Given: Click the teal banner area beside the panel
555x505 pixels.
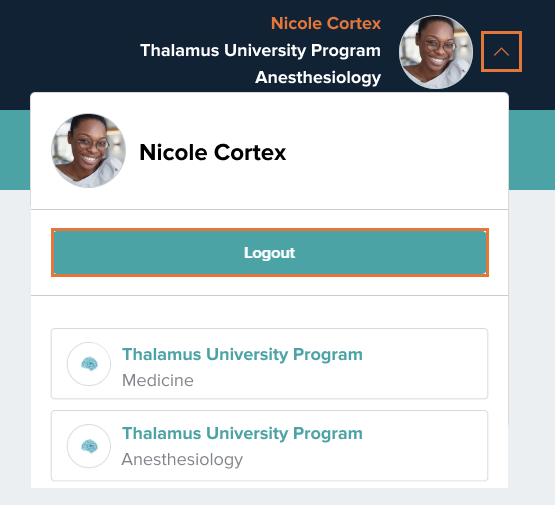Looking at the screenshot, I should (532, 150).
